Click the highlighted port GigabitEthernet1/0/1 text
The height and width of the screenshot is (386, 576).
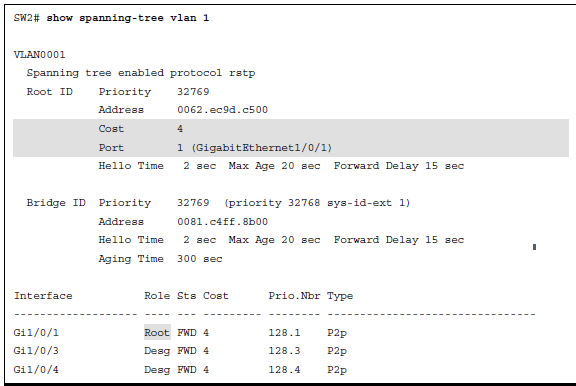tap(262, 148)
